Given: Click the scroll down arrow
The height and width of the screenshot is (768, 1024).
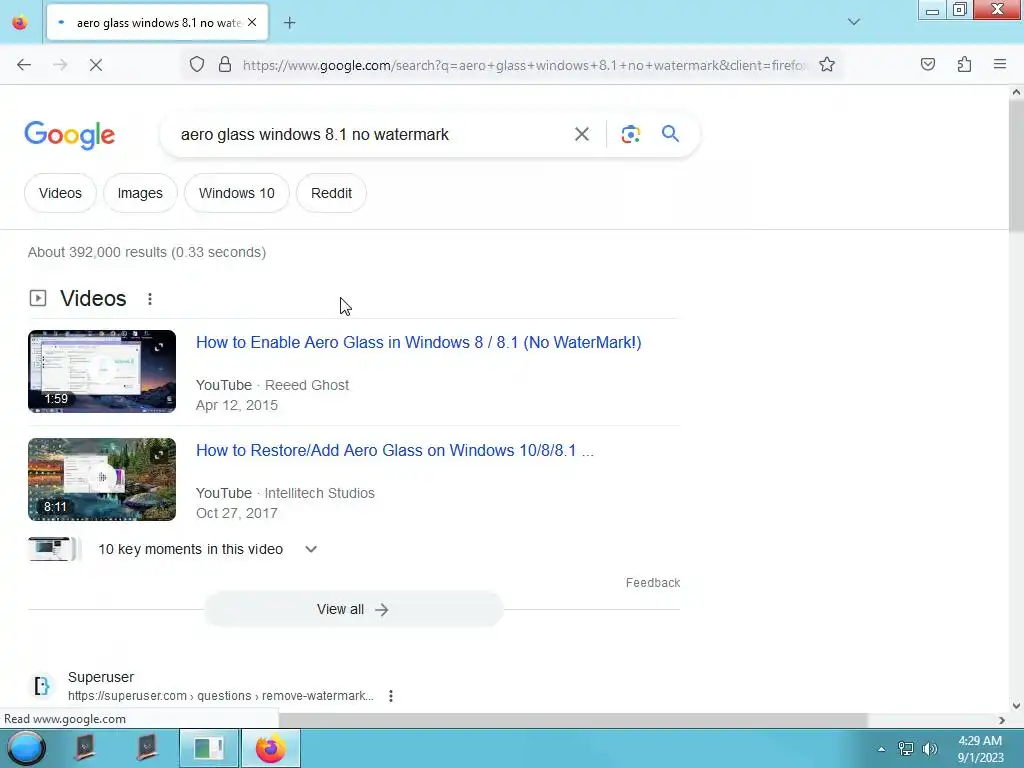Looking at the screenshot, I should tap(1016, 705).
